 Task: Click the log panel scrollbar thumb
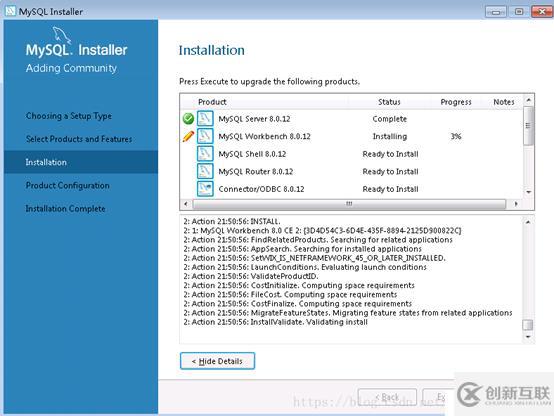(x=528, y=324)
